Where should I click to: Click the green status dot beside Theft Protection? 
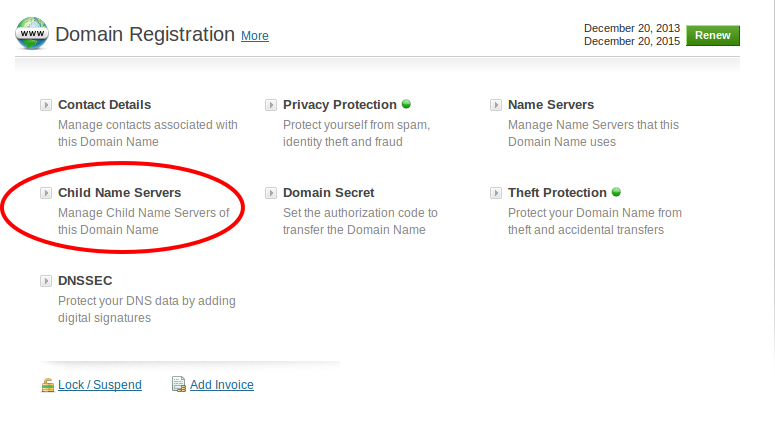point(616,192)
